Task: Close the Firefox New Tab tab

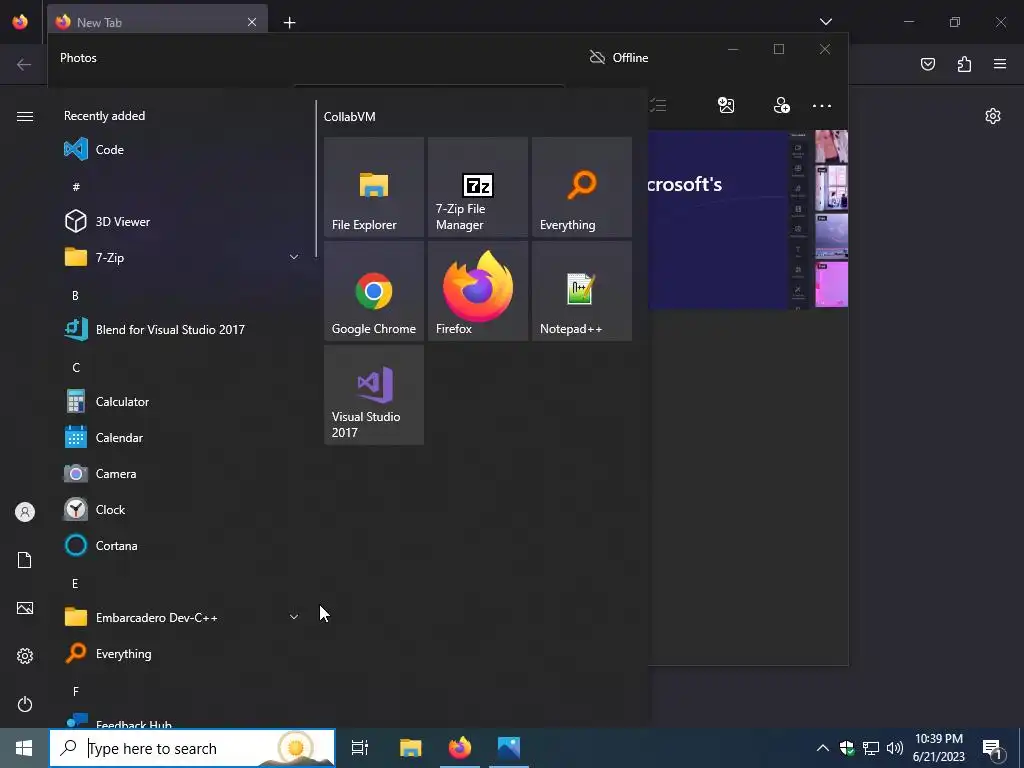Action: point(252,22)
